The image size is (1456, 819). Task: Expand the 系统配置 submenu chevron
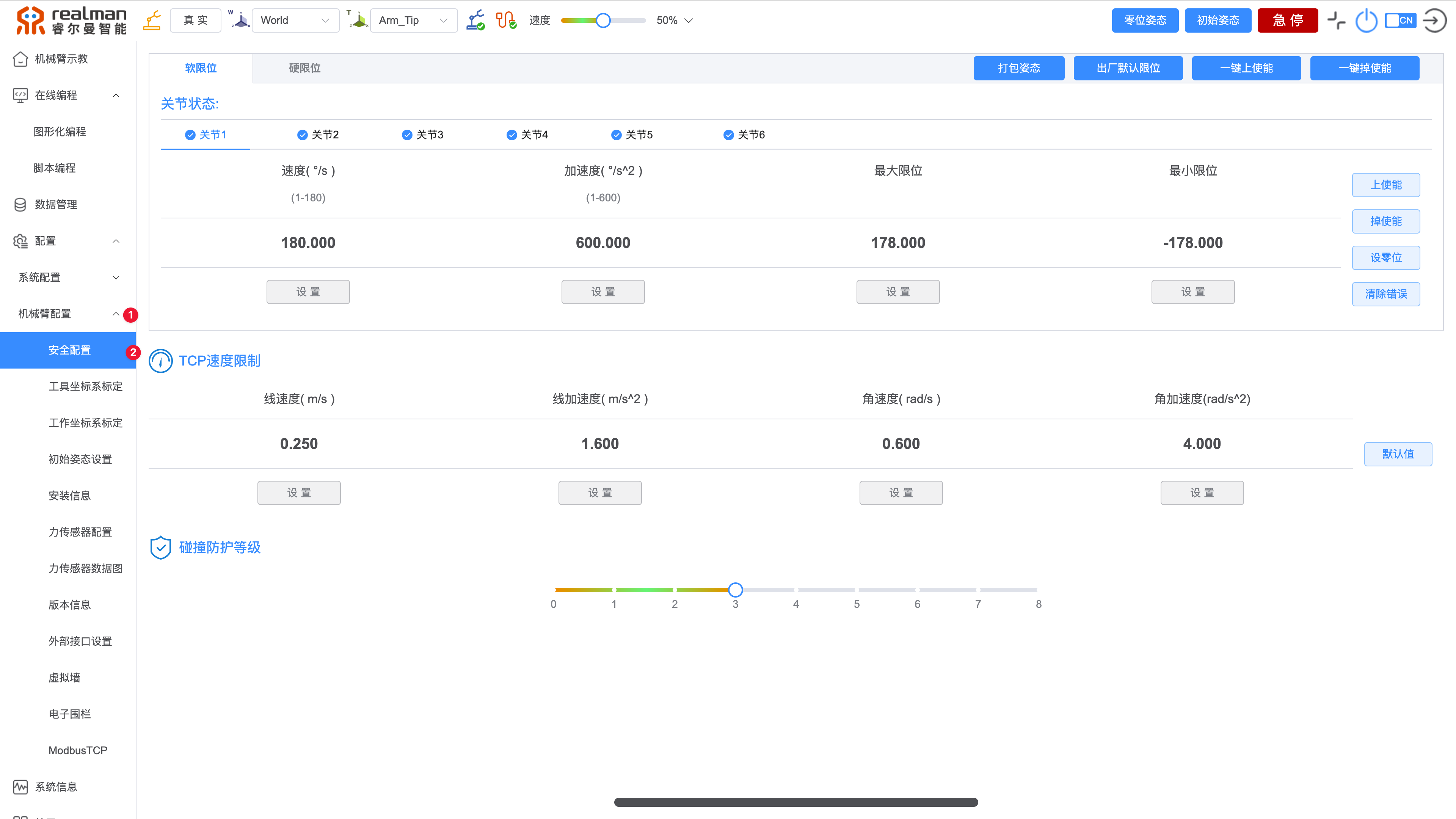pyautogui.click(x=116, y=278)
